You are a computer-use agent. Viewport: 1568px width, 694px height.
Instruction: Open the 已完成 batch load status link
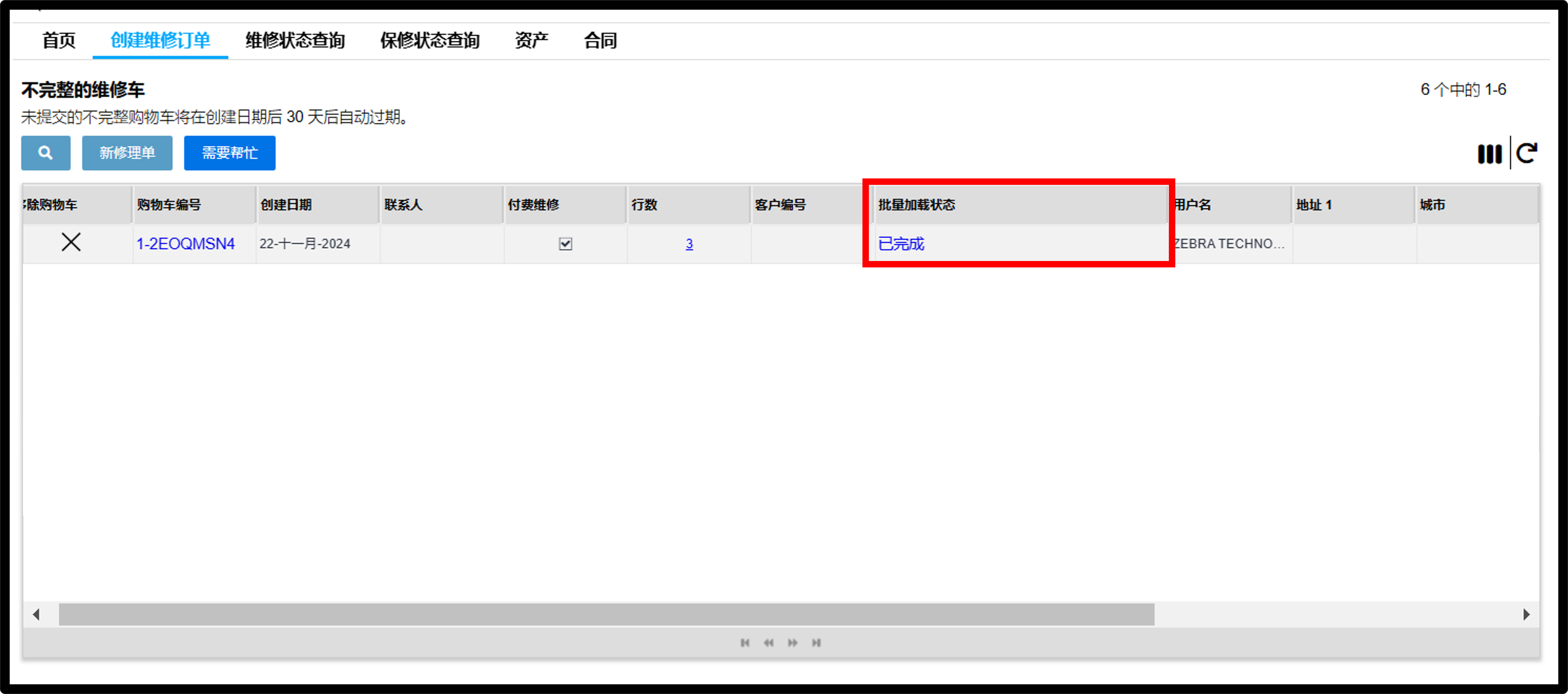(901, 244)
